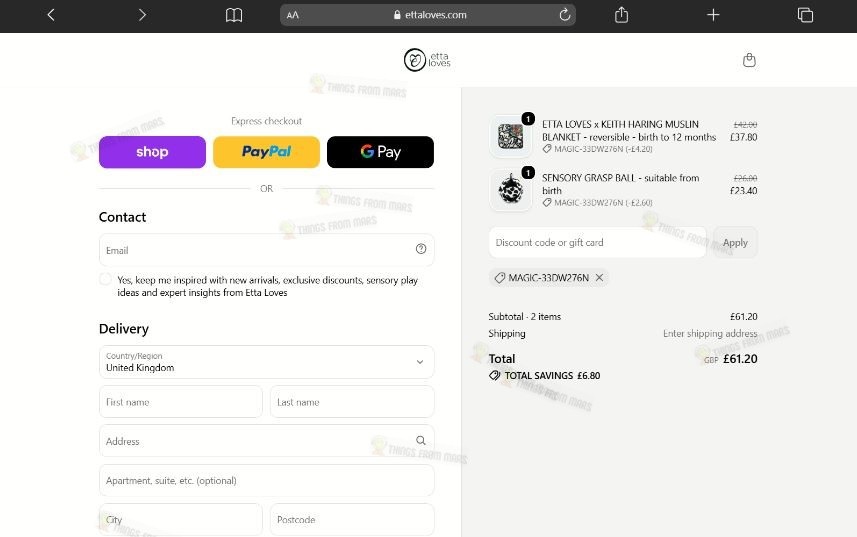
Task: Open the share sheet icon
Action: [x=621, y=15]
